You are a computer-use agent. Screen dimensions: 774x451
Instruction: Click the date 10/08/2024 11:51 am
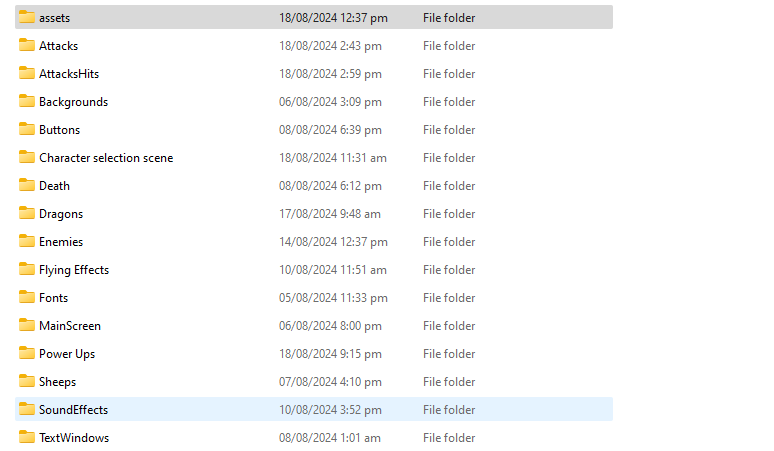333,270
